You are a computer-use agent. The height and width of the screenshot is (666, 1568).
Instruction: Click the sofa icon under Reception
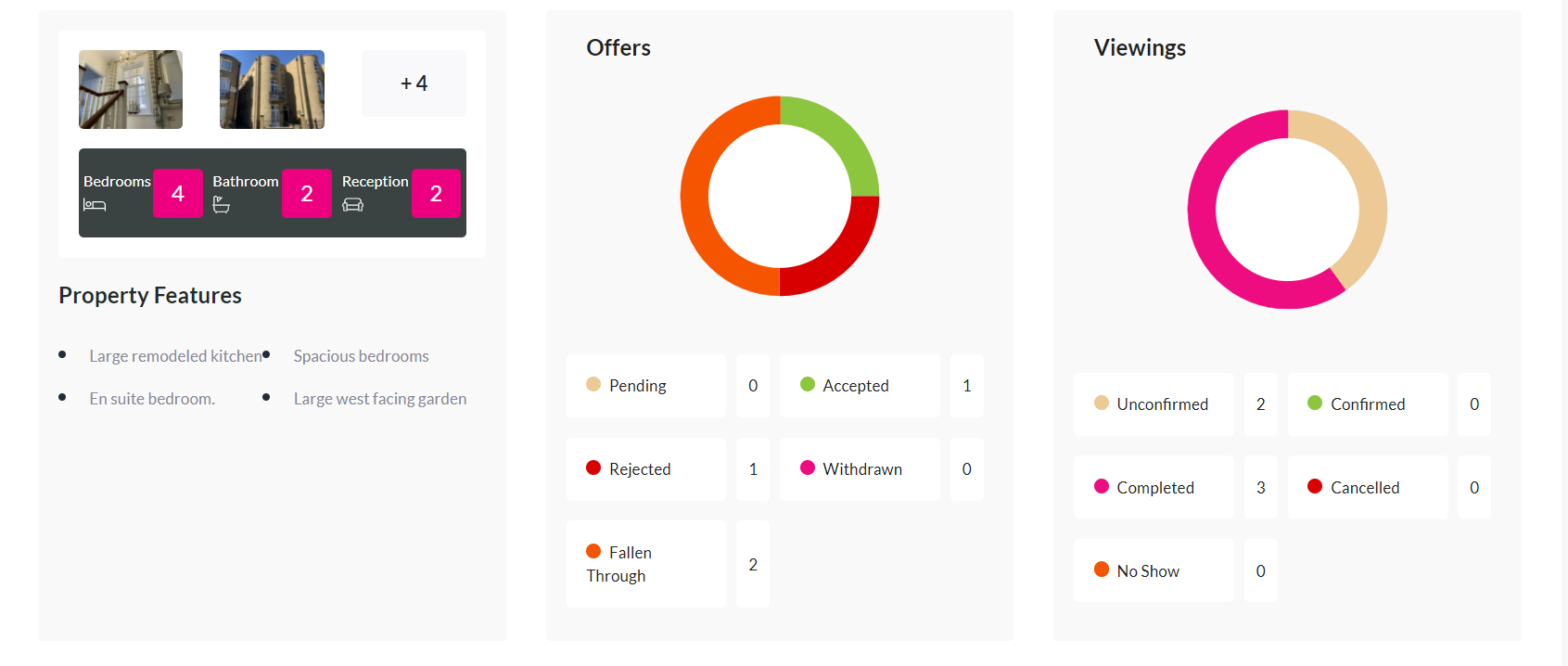click(352, 205)
